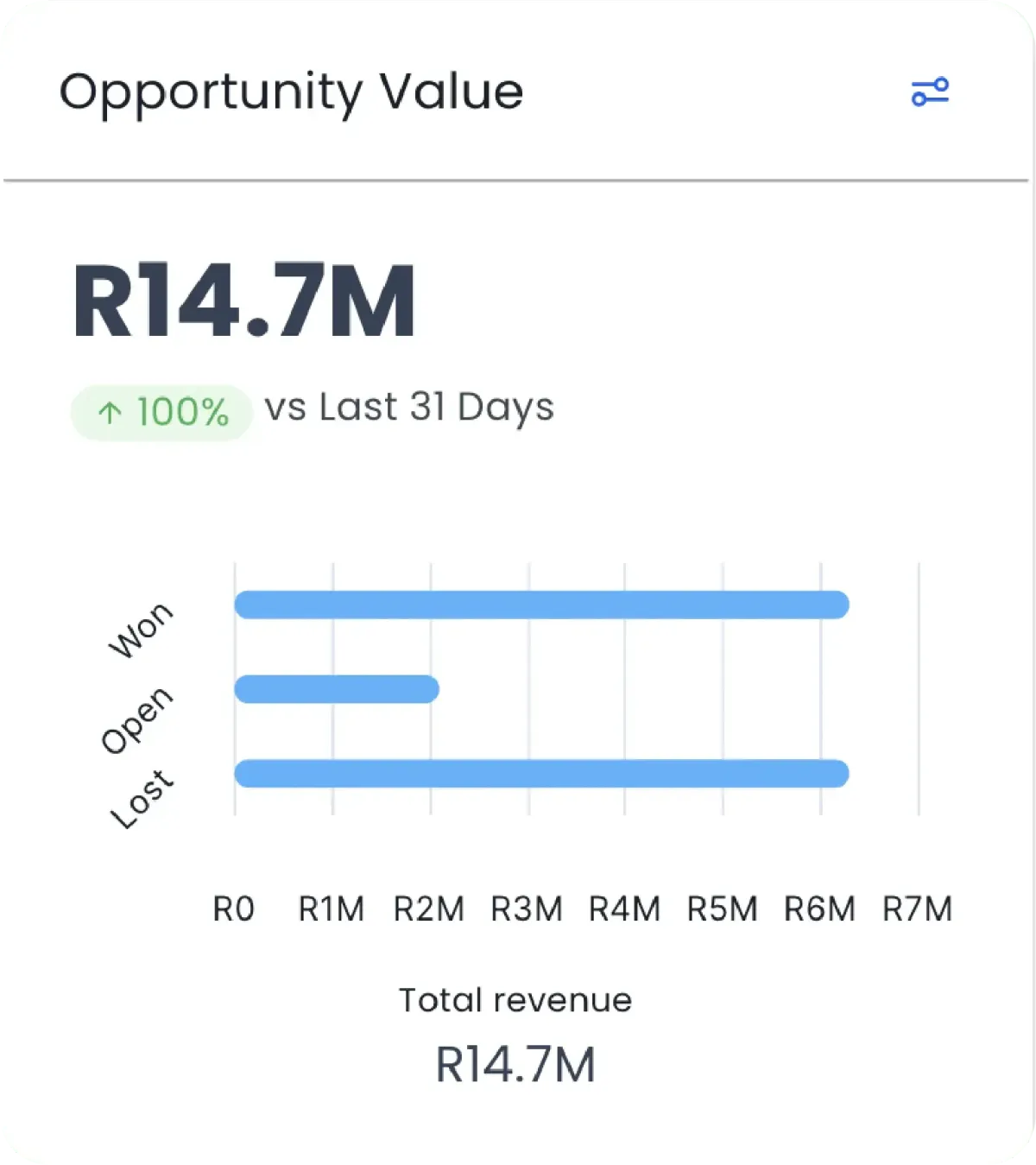Image resolution: width=1036 pixels, height=1165 pixels.
Task: Click the Won axis label
Action: (141, 630)
